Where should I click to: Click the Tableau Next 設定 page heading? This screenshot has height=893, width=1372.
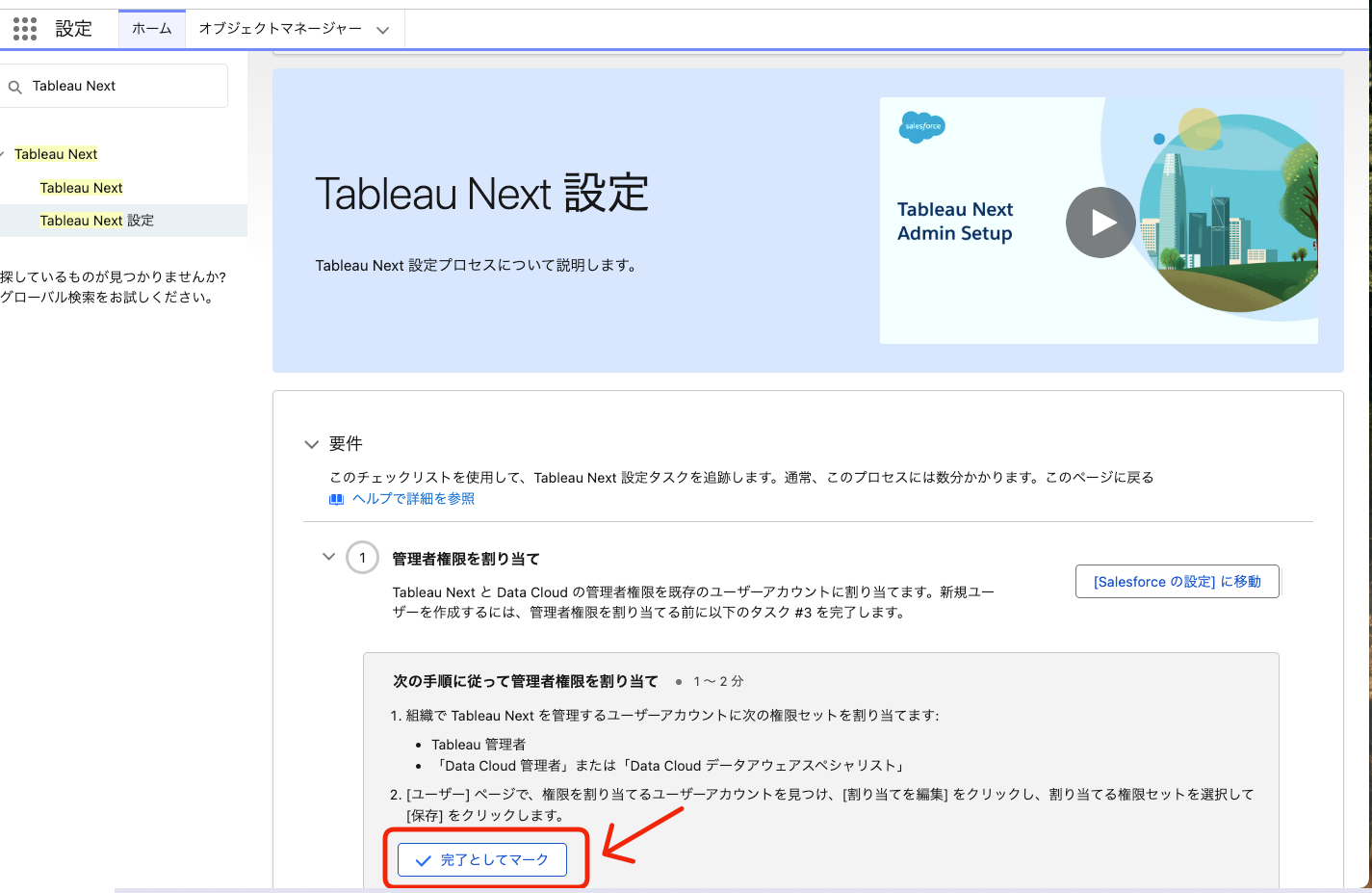pyautogui.click(x=481, y=194)
